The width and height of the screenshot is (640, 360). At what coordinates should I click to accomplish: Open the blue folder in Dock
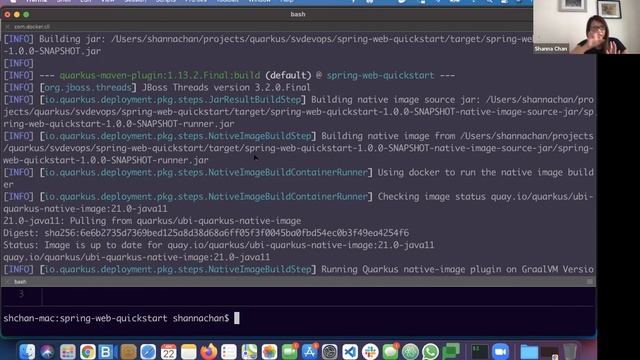[529, 351]
